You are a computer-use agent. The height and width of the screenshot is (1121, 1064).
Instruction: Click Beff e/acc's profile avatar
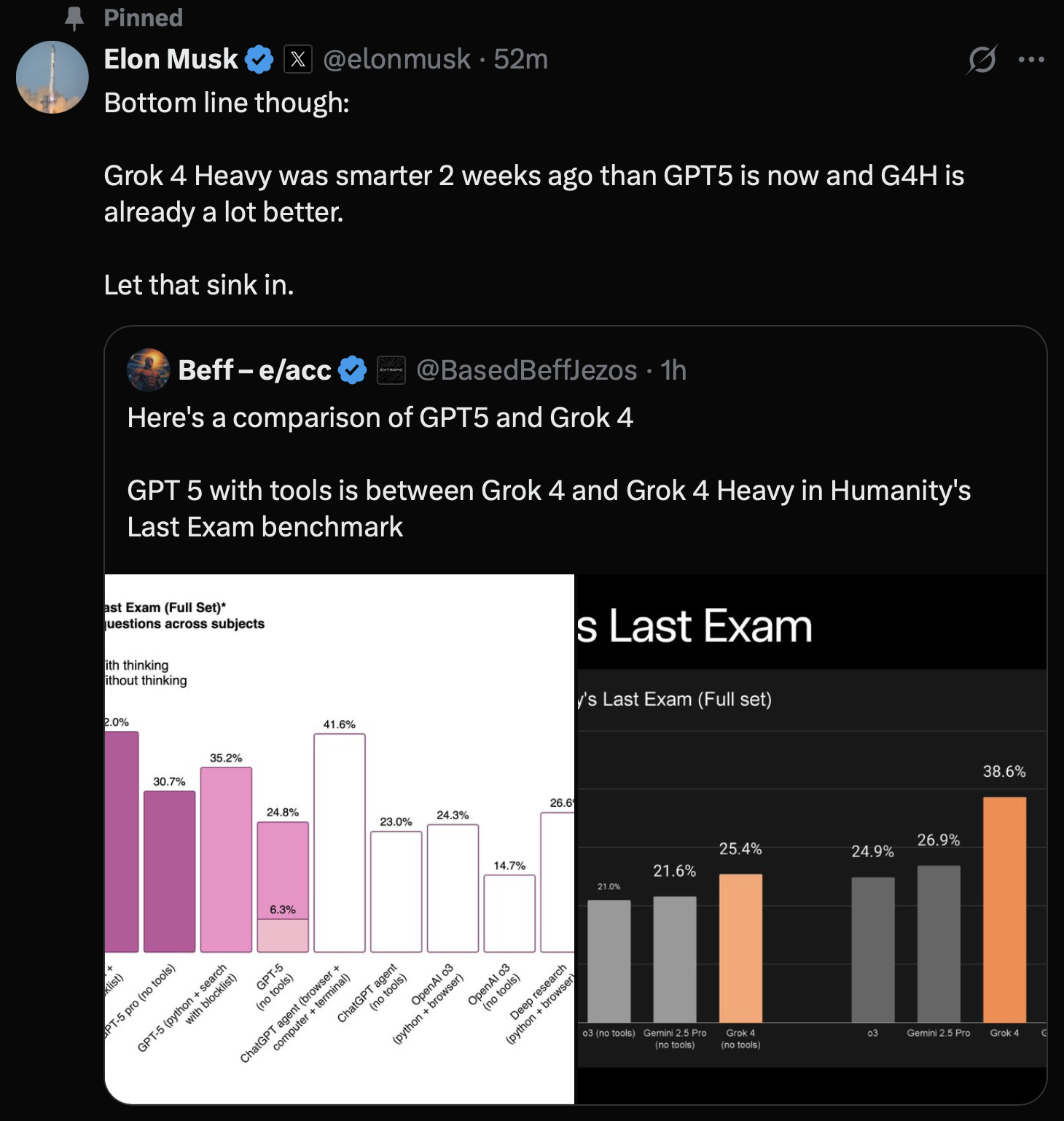149,370
